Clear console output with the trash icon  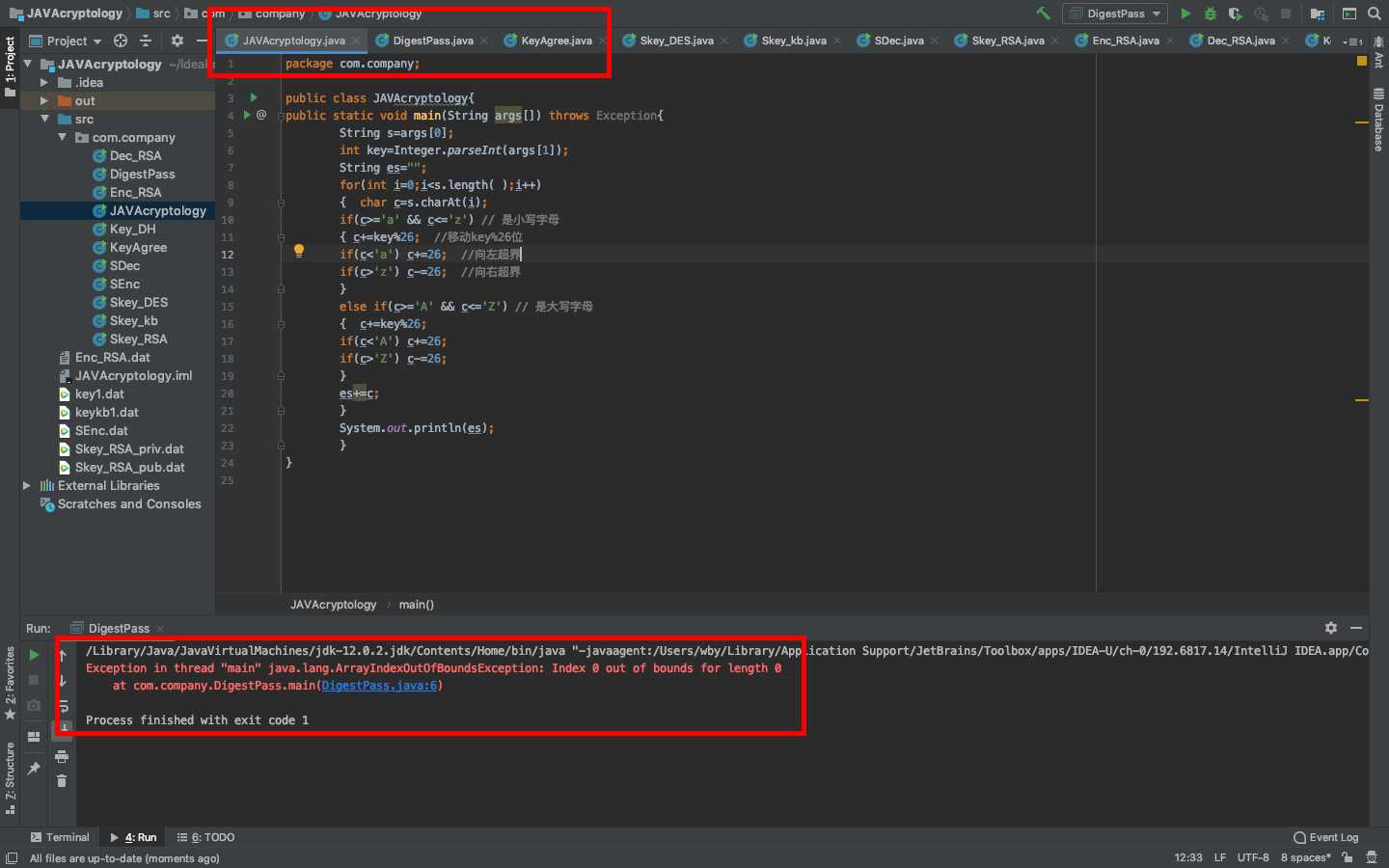(x=62, y=781)
